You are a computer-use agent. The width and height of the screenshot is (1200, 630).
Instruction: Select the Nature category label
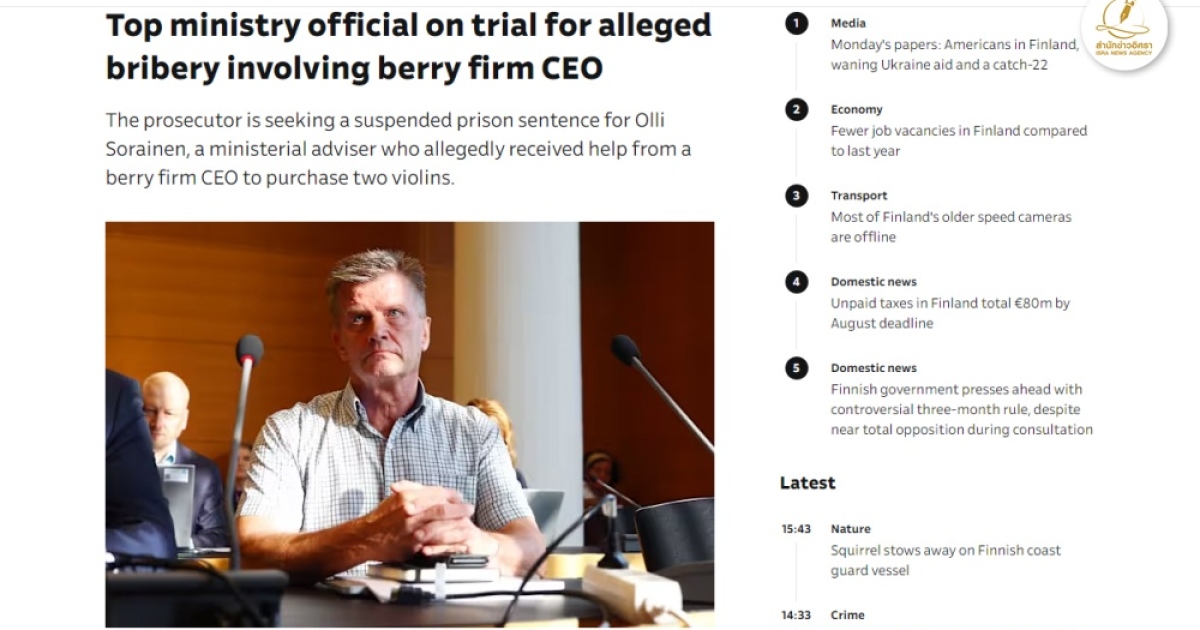[x=850, y=528]
